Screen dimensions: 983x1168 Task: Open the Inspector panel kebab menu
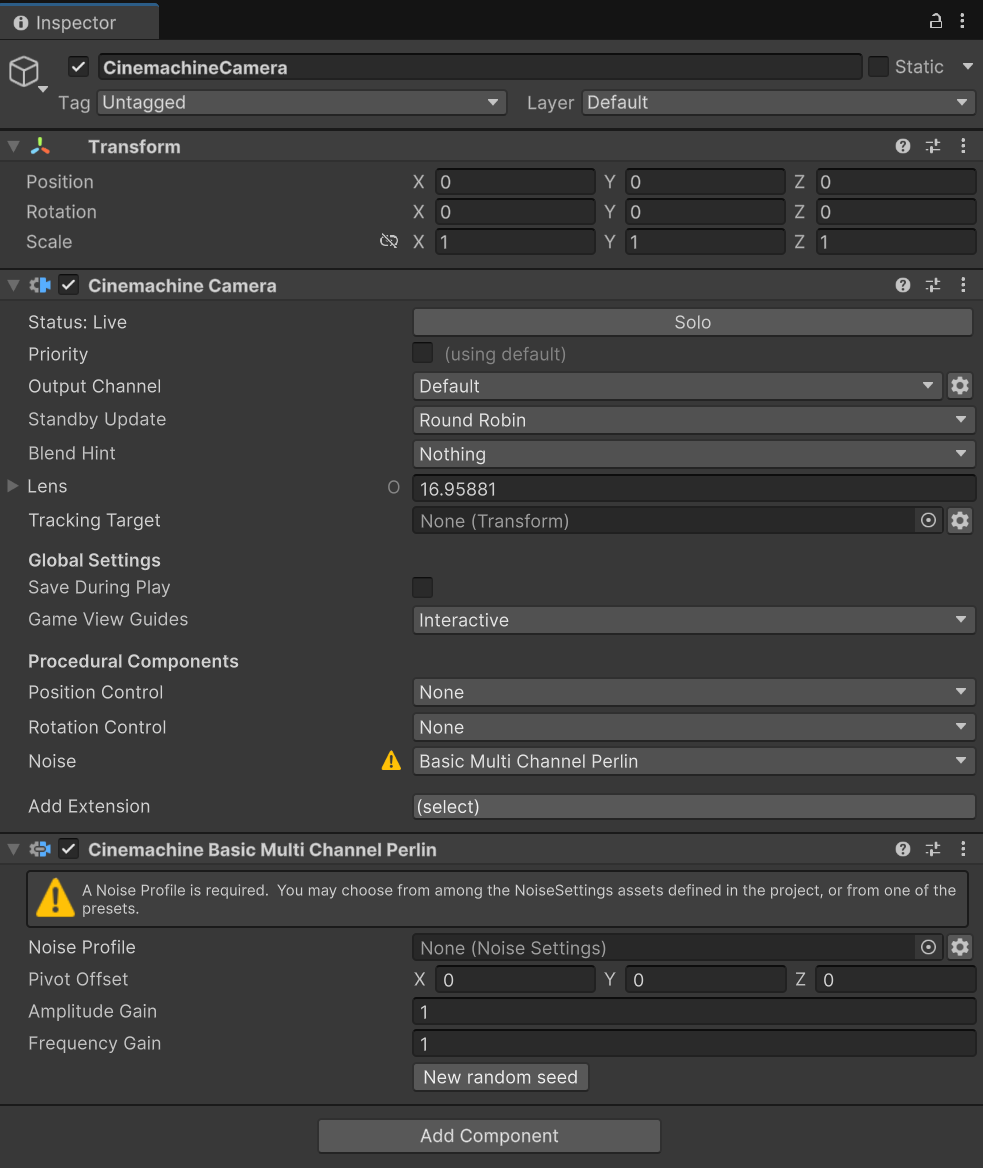pos(962,21)
